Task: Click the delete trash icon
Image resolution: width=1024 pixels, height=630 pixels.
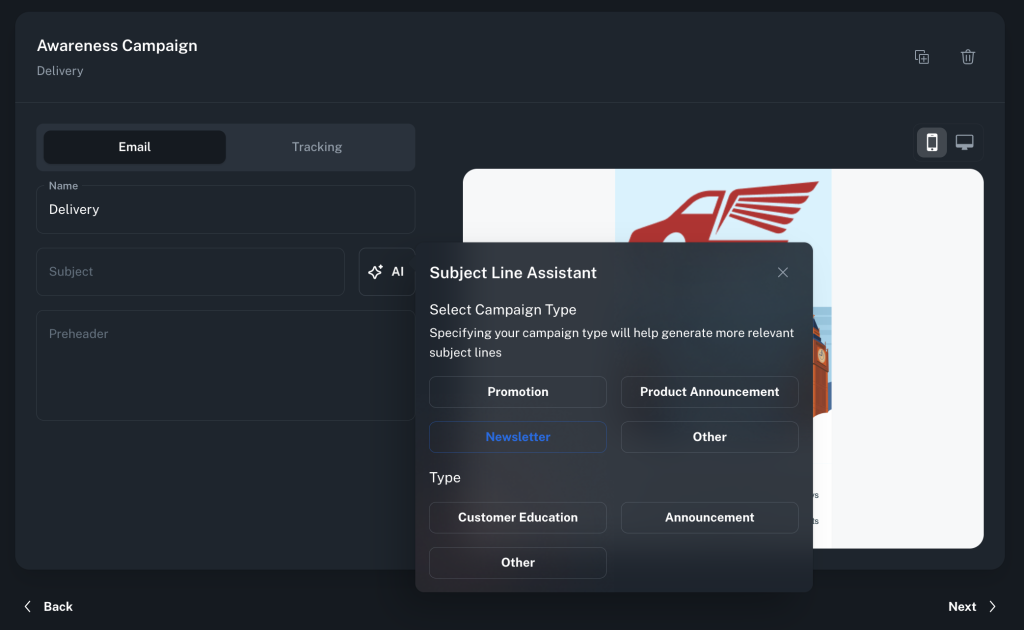Action: coord(967,57)
